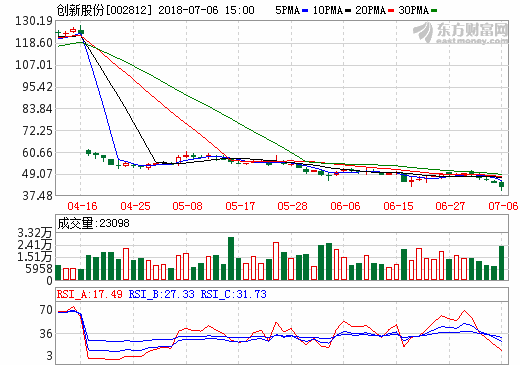Click the 70 RSI axis value
Viewport: 520px width, 365px height.
(46, 310)
